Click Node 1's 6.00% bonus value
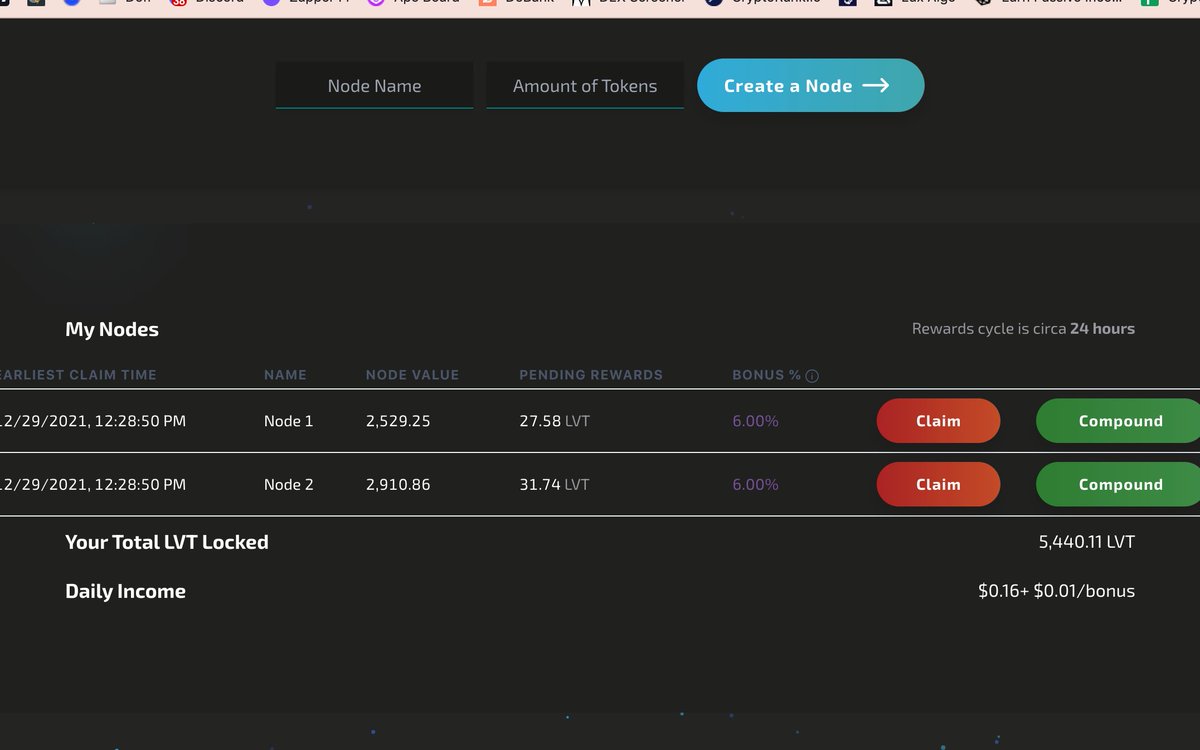This screenshot has width=1200, height=750. point(755,421)
